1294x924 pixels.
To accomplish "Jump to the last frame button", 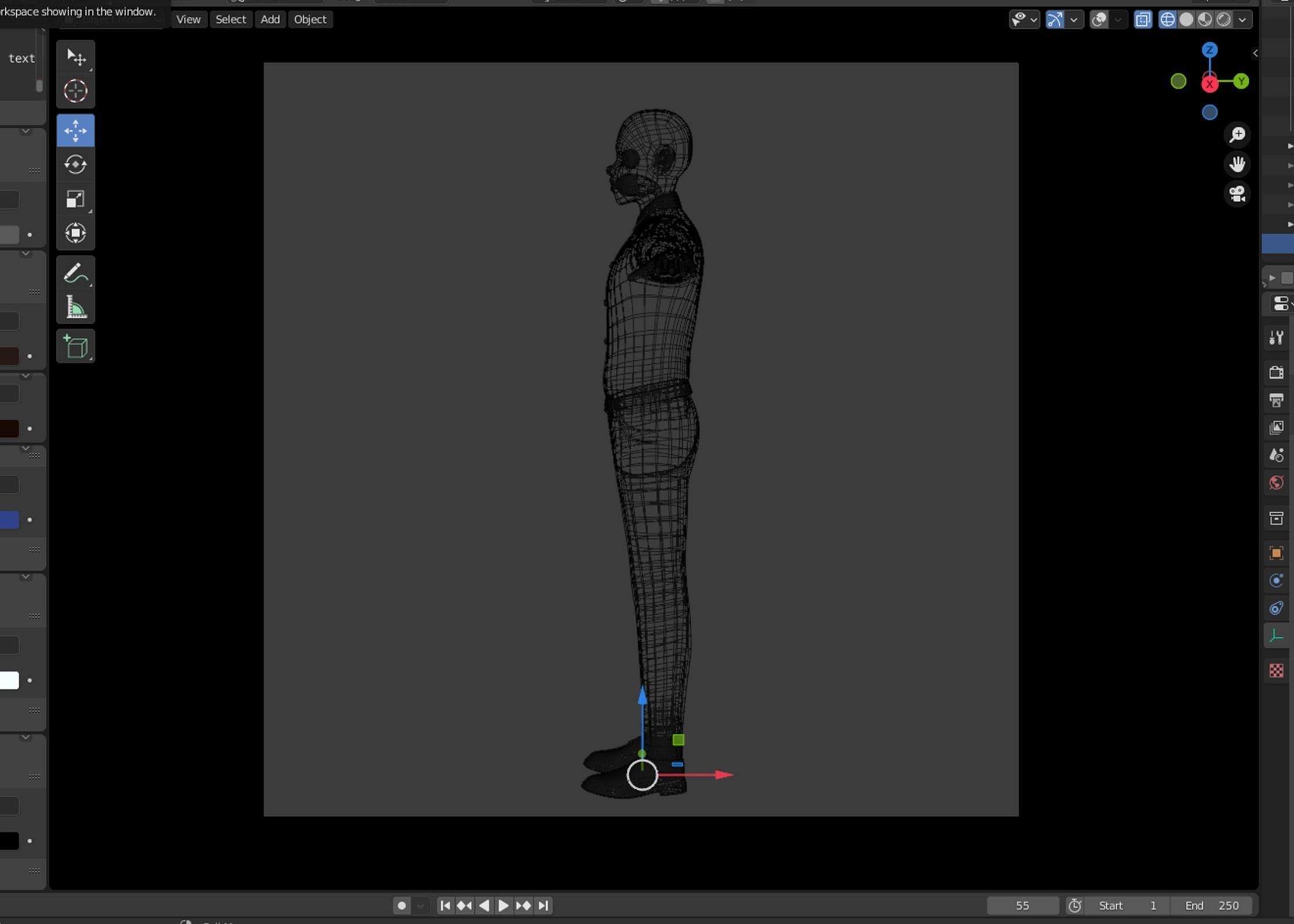I will 543,905.
